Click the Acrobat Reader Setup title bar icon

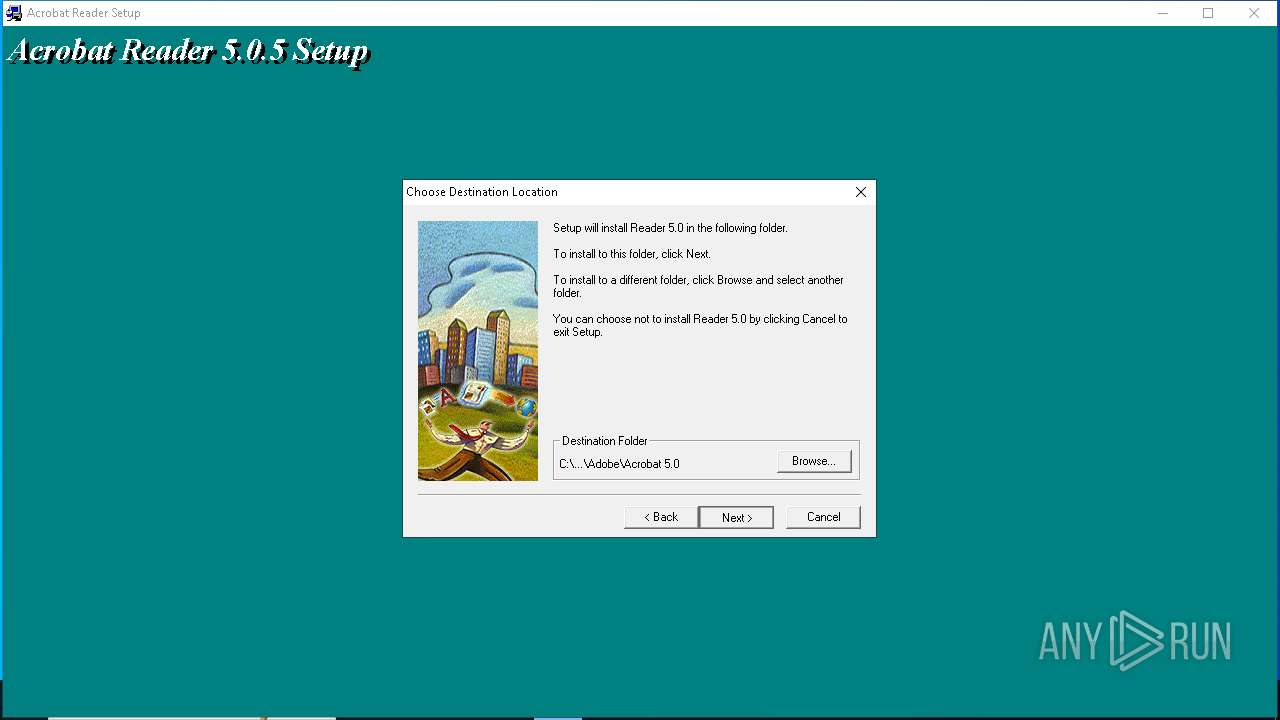coord(14,13)
